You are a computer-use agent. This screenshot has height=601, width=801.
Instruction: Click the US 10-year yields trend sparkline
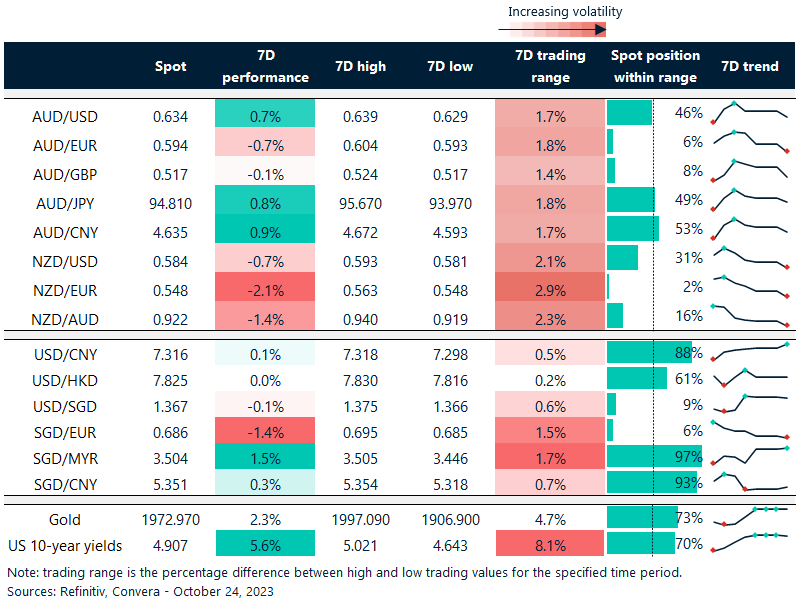tap(750, 543)
